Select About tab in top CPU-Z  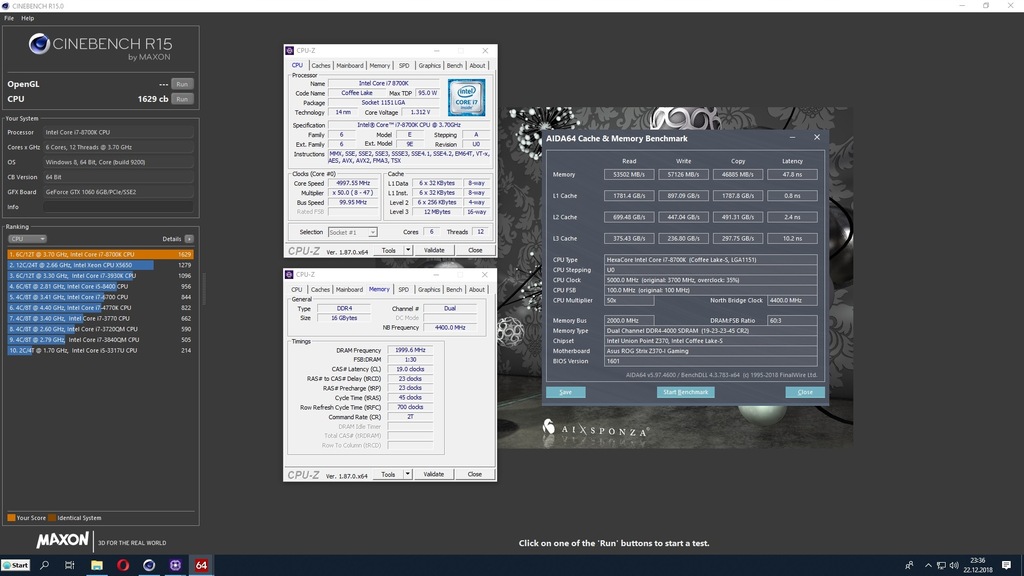(477, 65)
